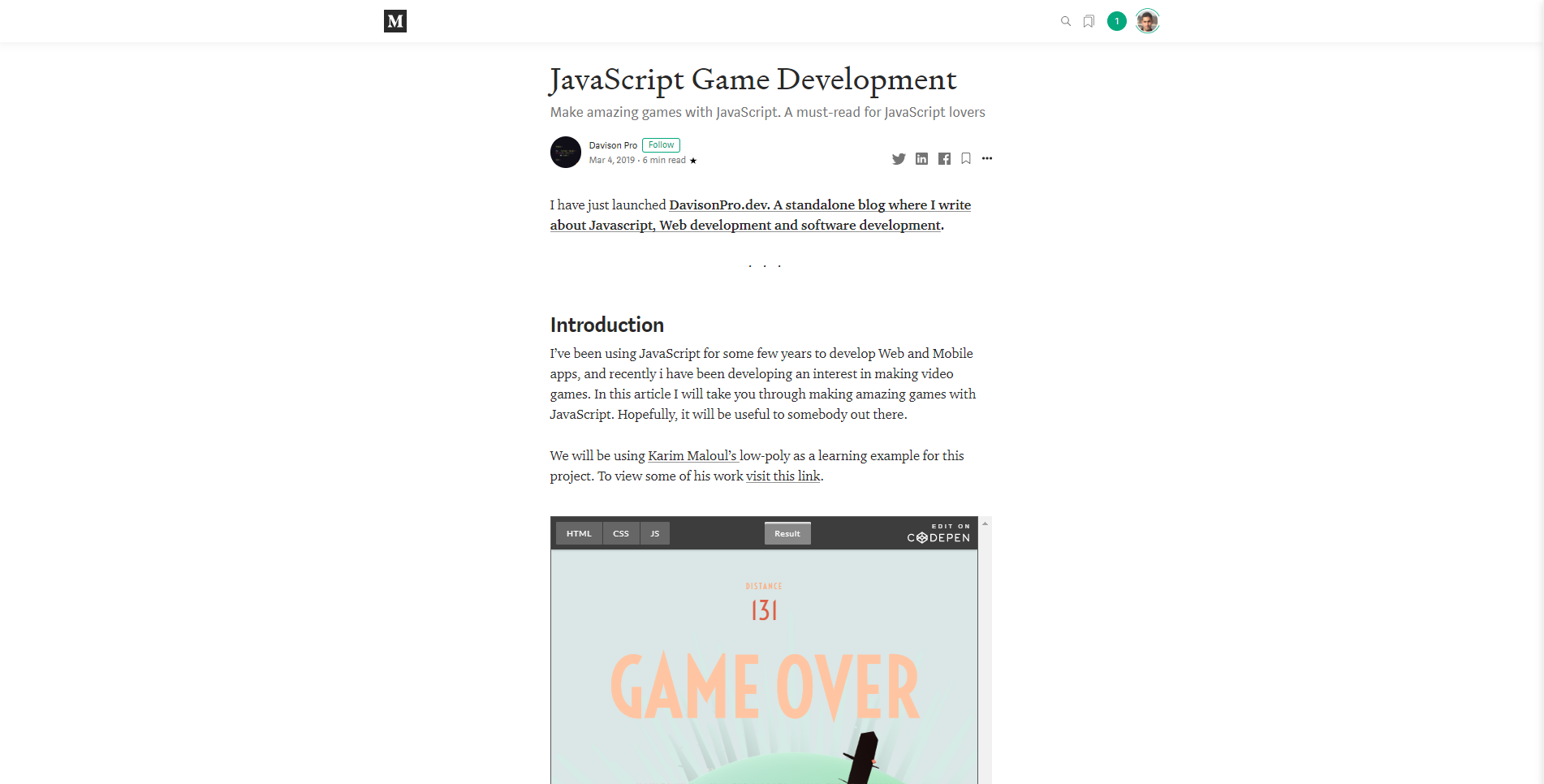
Task: Open the Medium logo home link
Action: click(x=395, y=21)
